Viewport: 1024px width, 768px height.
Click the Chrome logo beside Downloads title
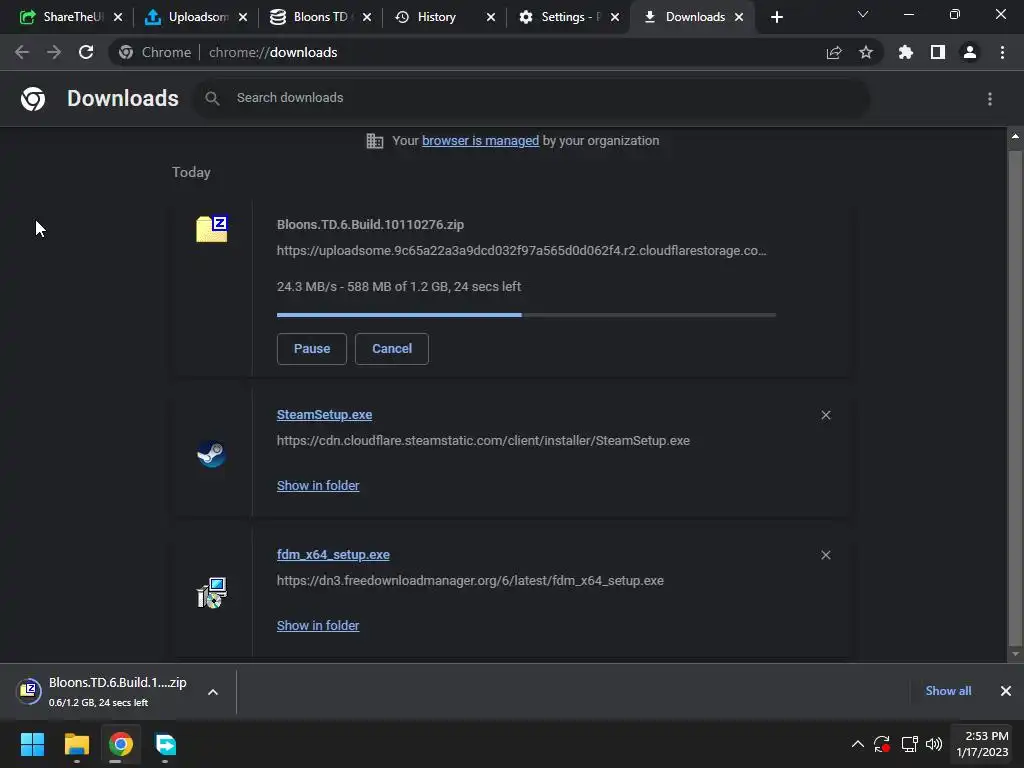click(x=33, y=99)
